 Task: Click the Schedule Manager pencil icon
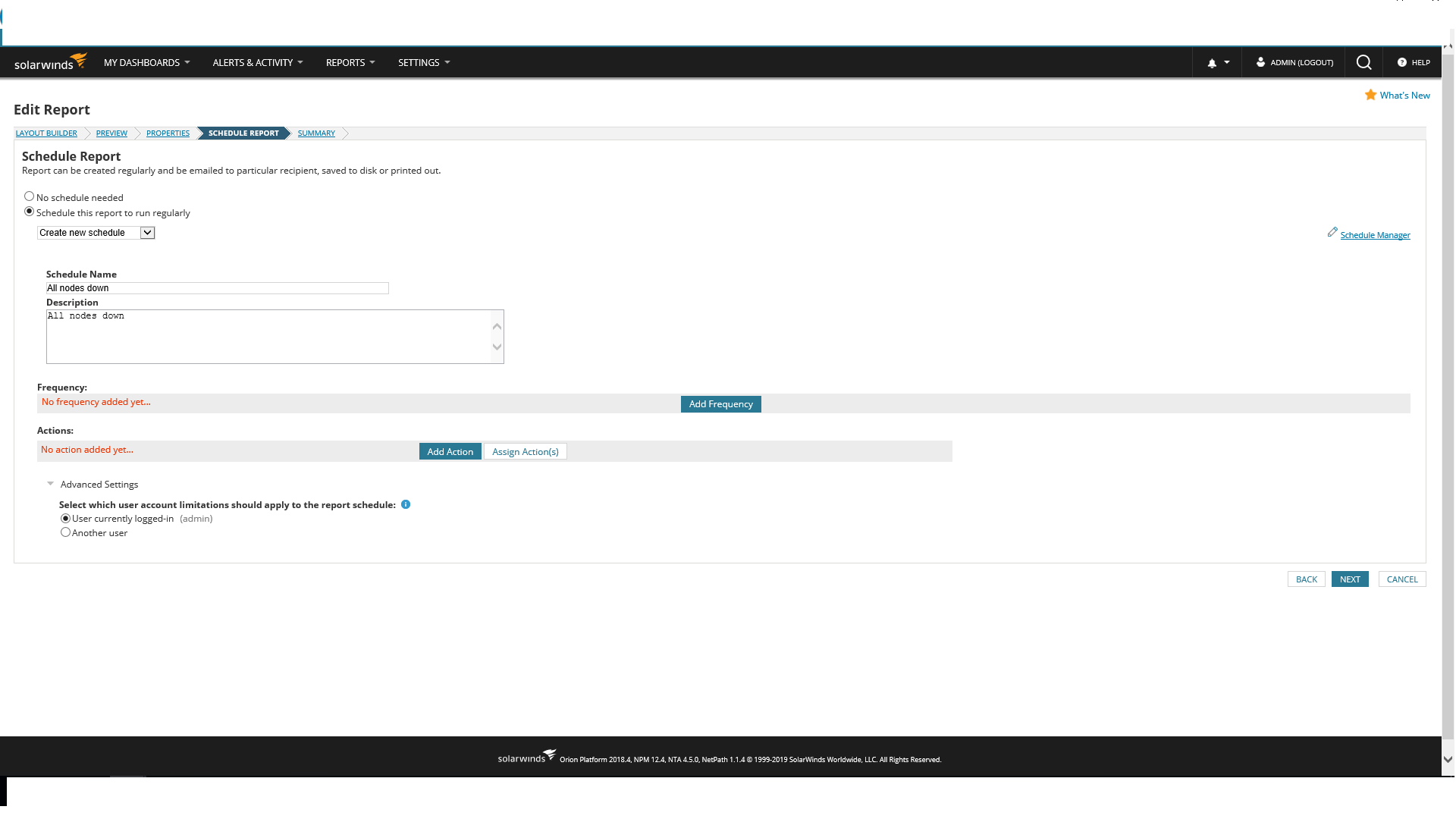1332,232
